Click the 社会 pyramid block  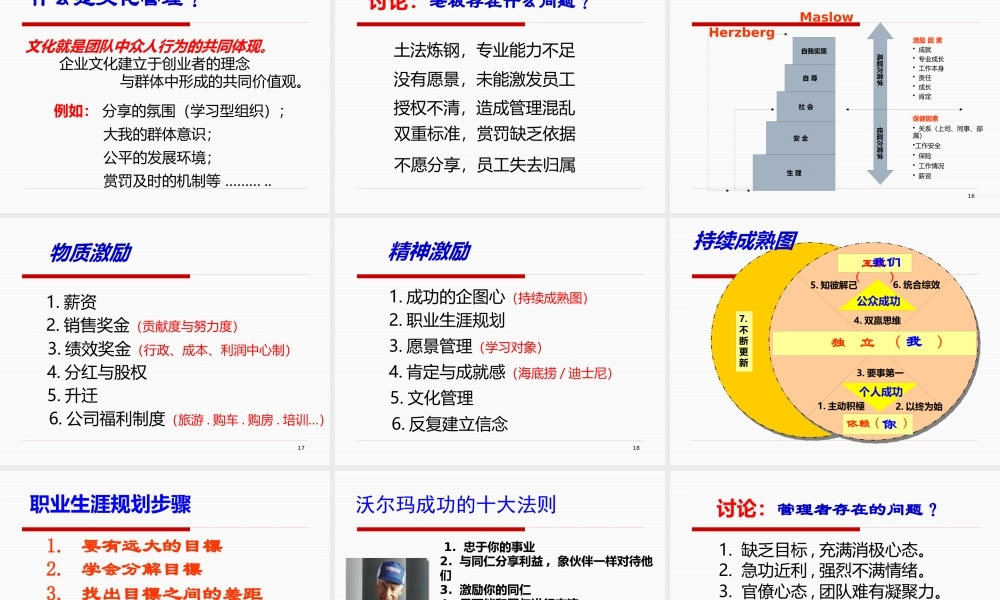(x=806, y=106)
